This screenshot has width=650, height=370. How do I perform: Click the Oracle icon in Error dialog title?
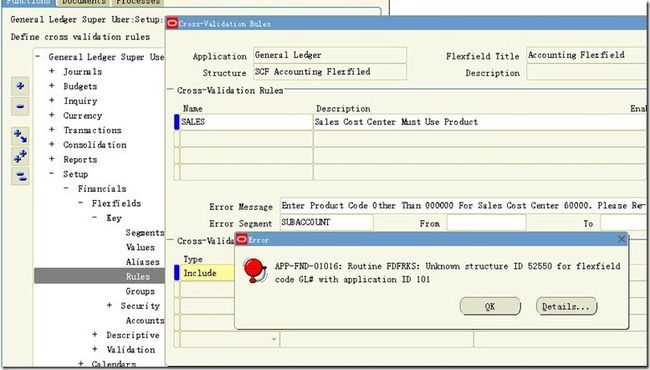click(x=242, y=239)
